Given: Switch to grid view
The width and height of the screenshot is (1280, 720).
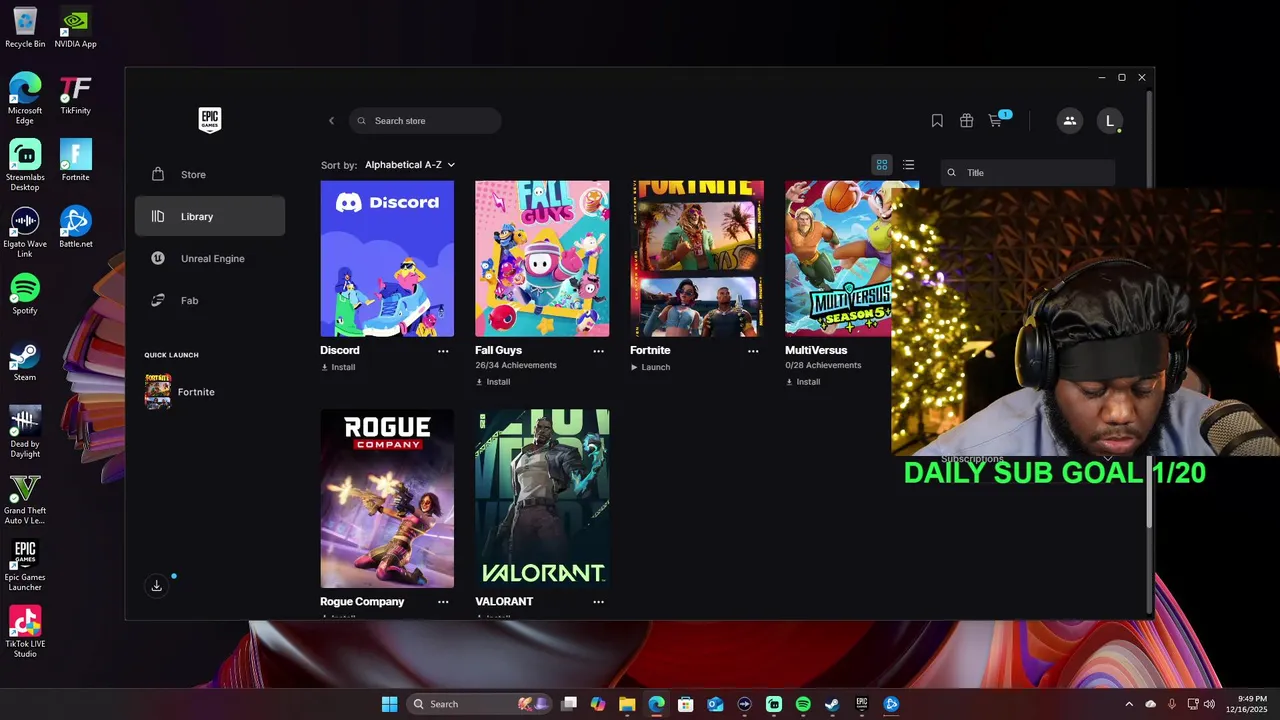Looking at the screenshot, I should point(882,165).
